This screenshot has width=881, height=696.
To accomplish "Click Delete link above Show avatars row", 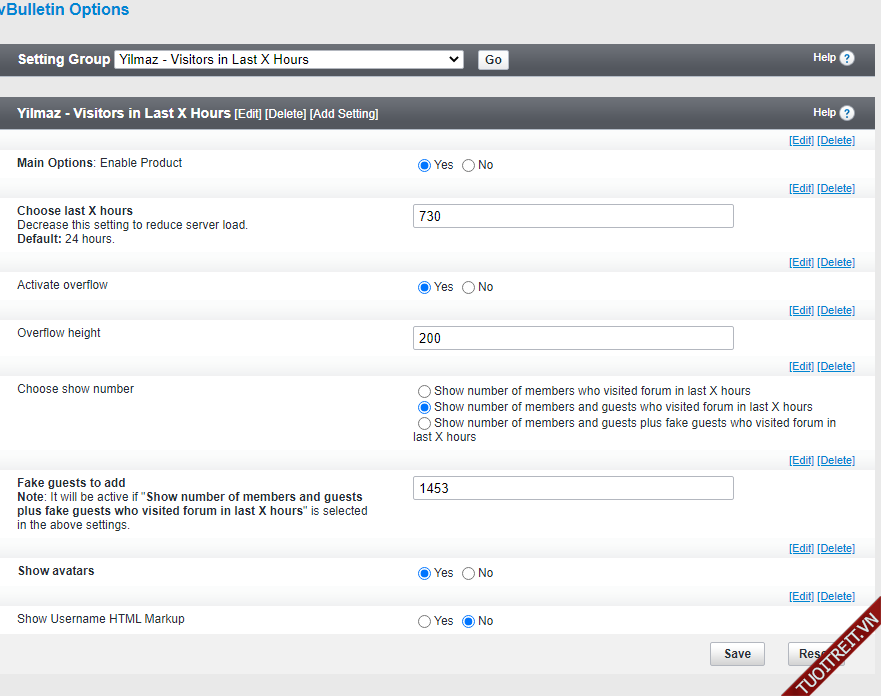I will [x=836, y=548].
